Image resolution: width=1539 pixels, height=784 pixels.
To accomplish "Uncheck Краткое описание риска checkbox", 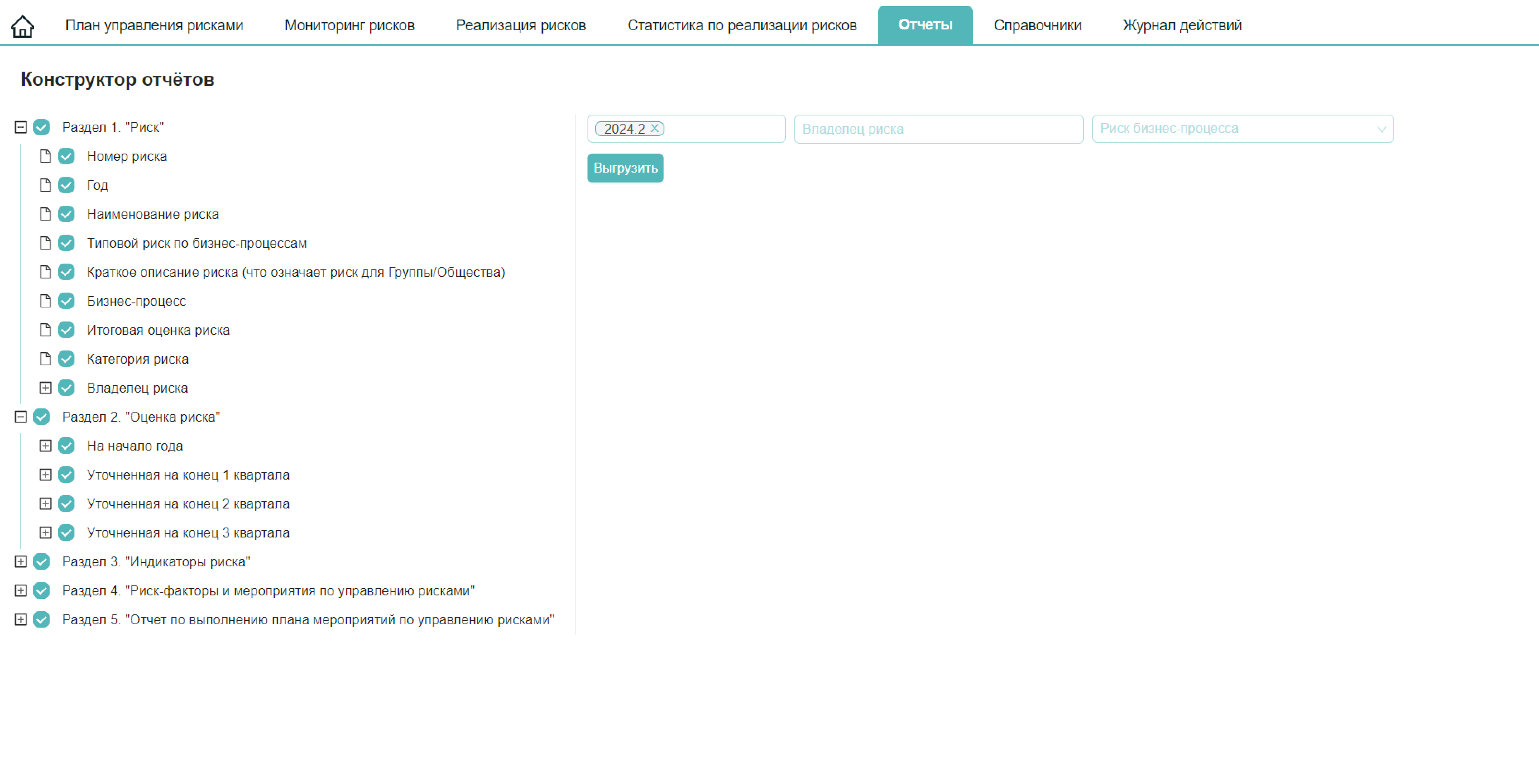I will (66, 272).
